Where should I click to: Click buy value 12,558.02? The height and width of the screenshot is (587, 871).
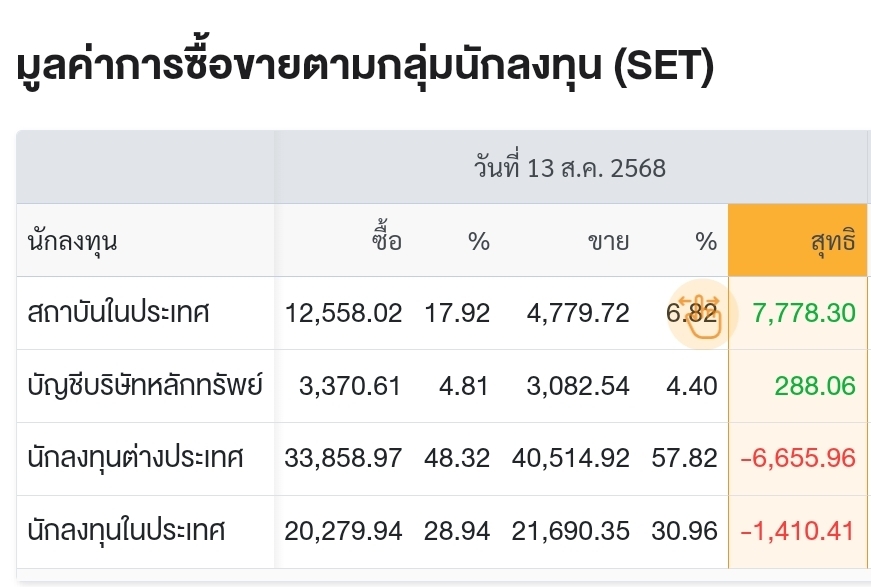click(343, 313)
